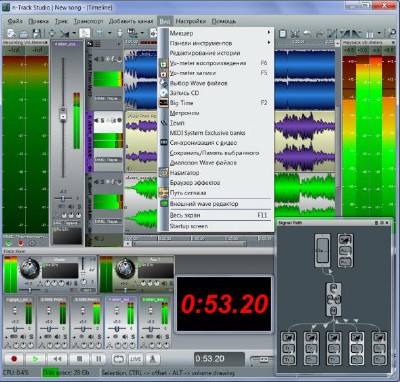400x382 pixels.
Task: Open the Трек menu
Action: point(61,21)
